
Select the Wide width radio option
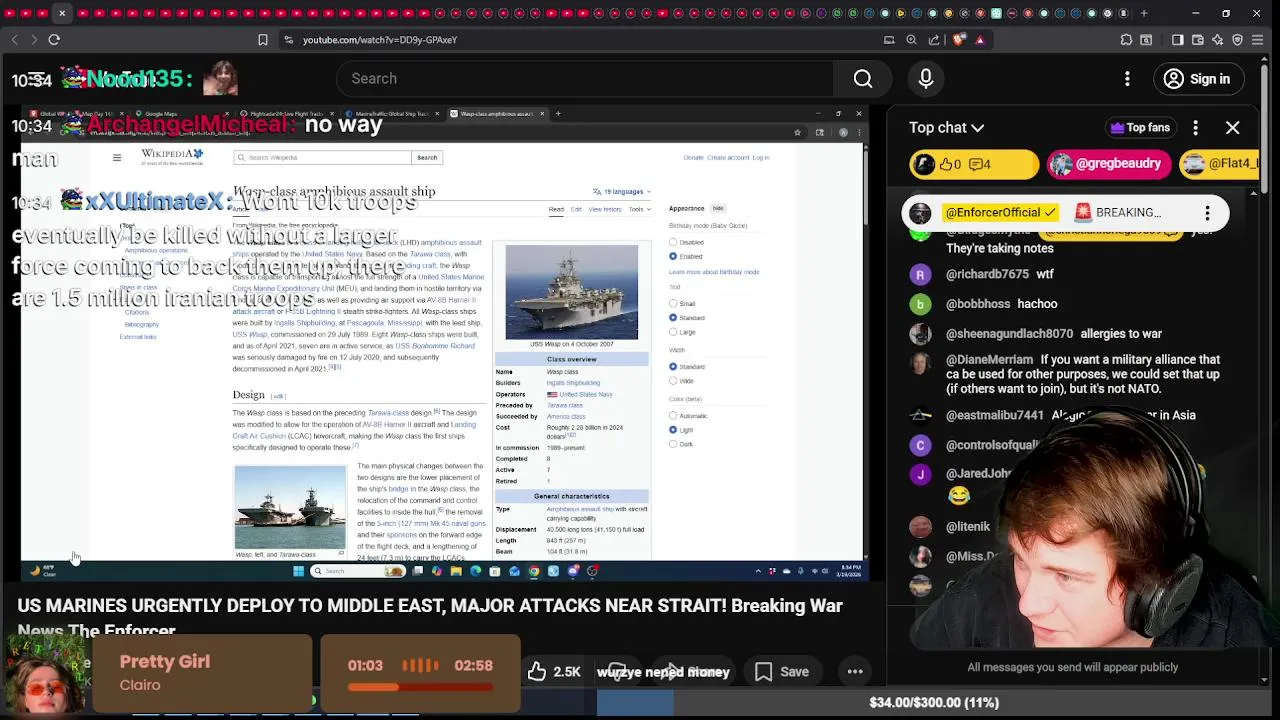click(673, 380)
